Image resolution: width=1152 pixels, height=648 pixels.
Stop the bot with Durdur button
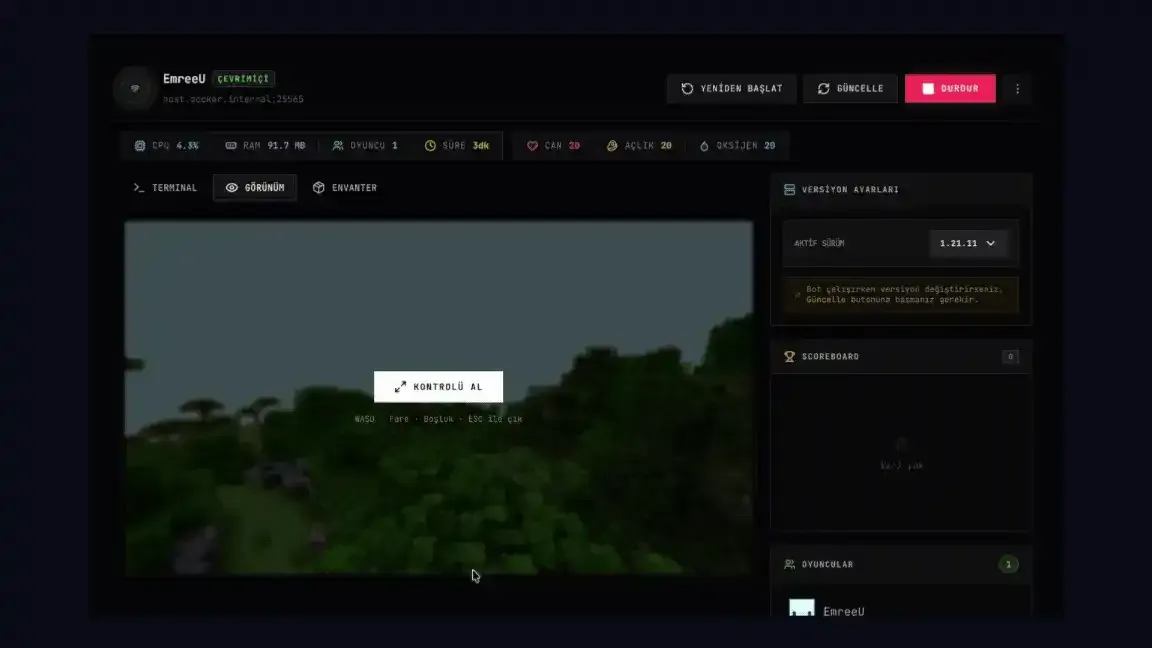[x=950, y=88]
